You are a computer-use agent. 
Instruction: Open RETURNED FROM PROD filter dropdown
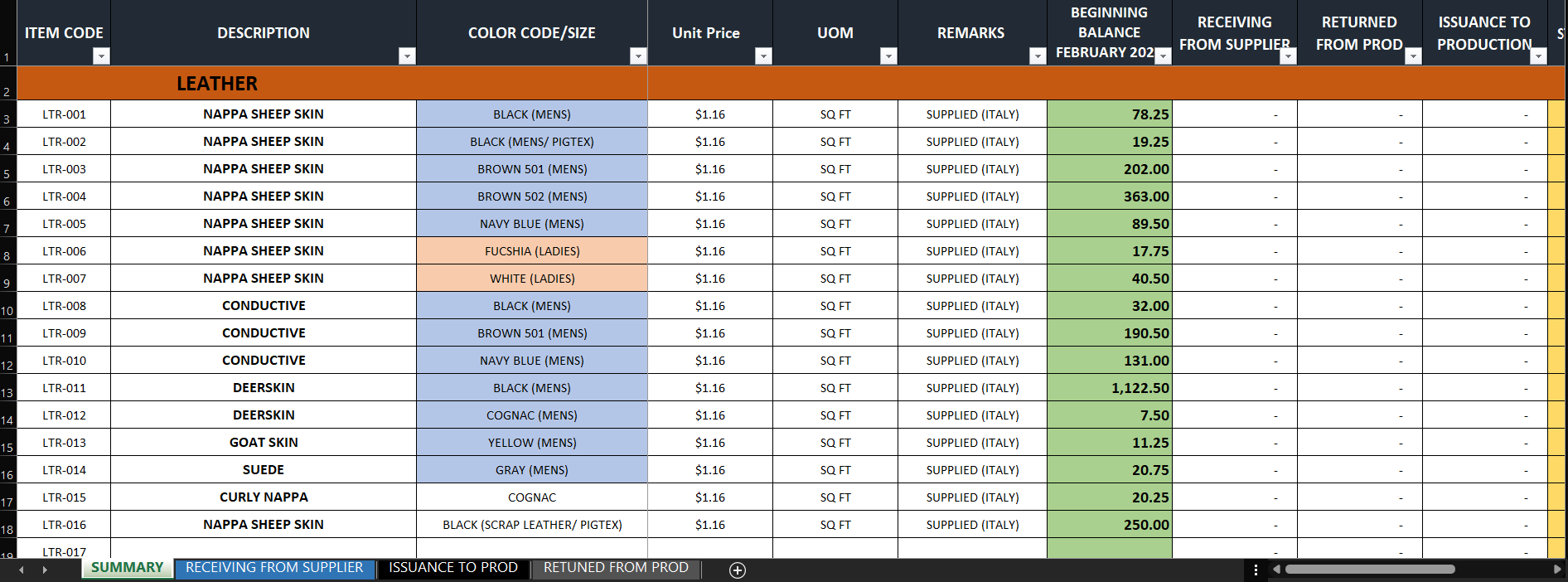point(1414,56)
